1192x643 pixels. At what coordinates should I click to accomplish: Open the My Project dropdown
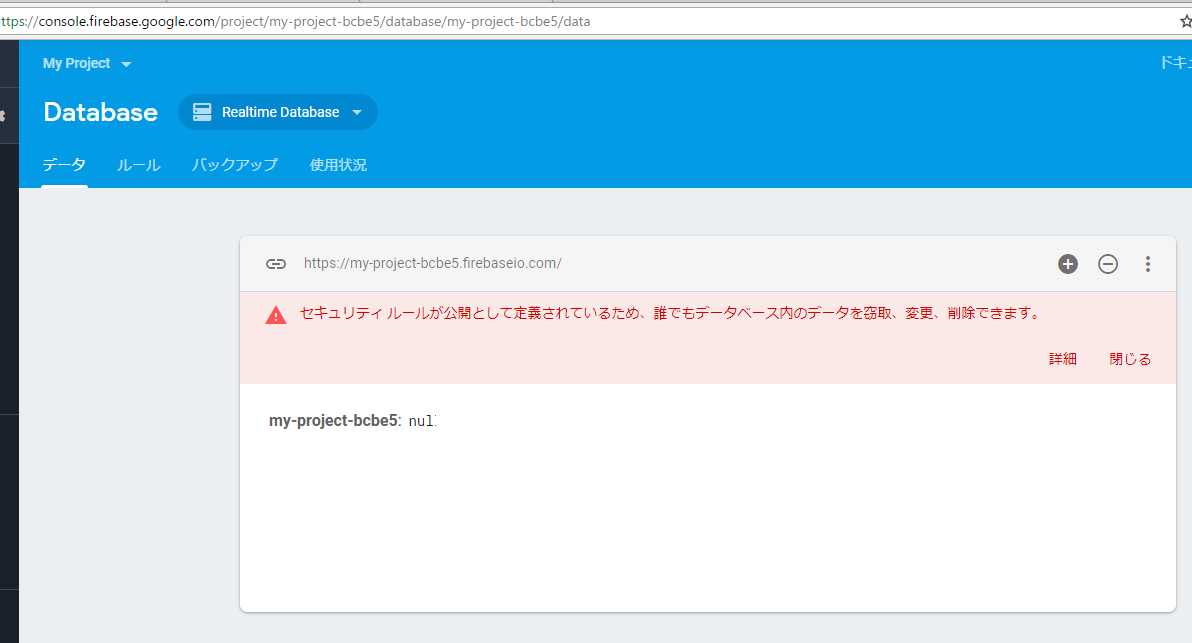pos(87,63)
